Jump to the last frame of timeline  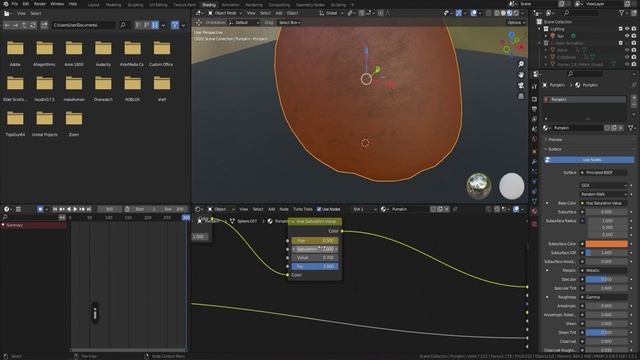(89, 209)
